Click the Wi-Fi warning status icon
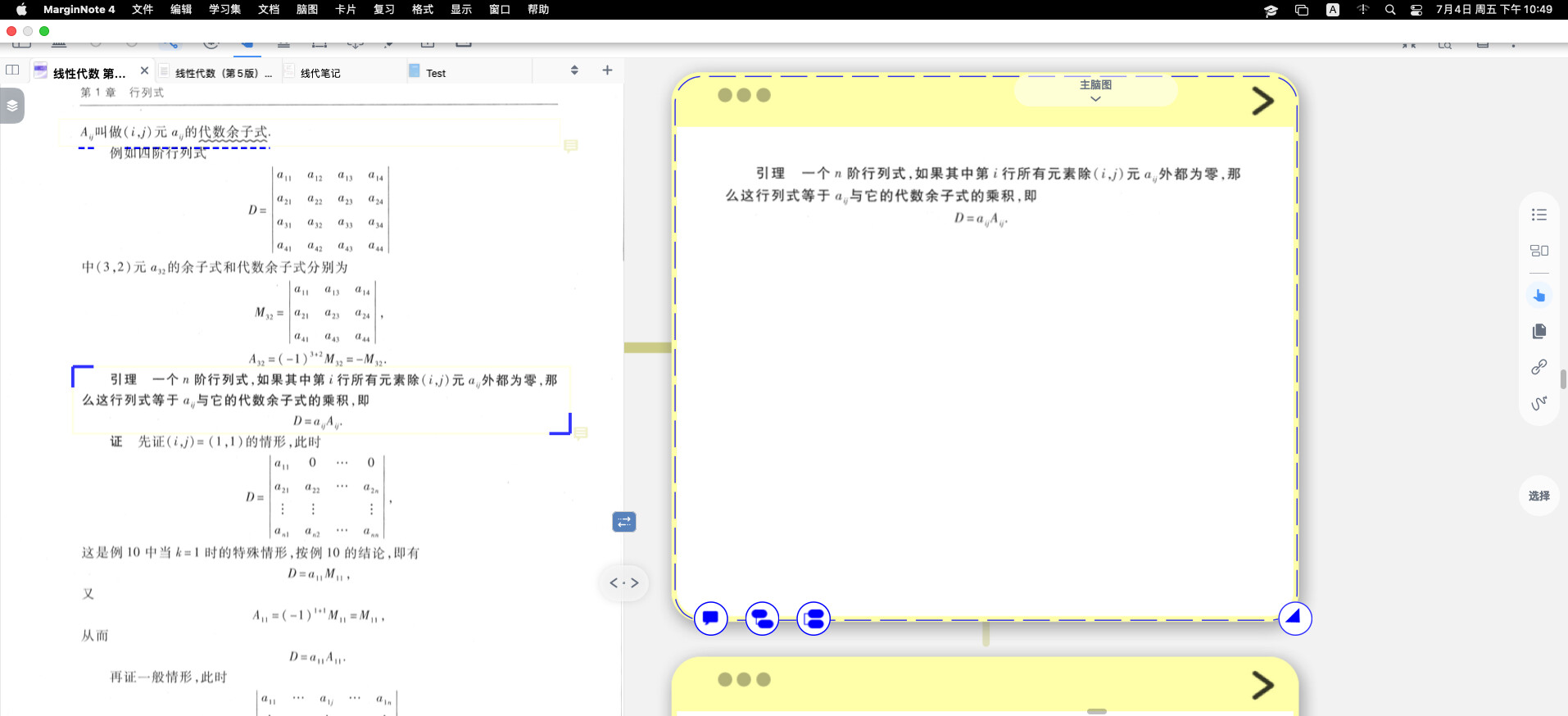Viewport: 1568px width, 716px height. (x=1363, y=10)
